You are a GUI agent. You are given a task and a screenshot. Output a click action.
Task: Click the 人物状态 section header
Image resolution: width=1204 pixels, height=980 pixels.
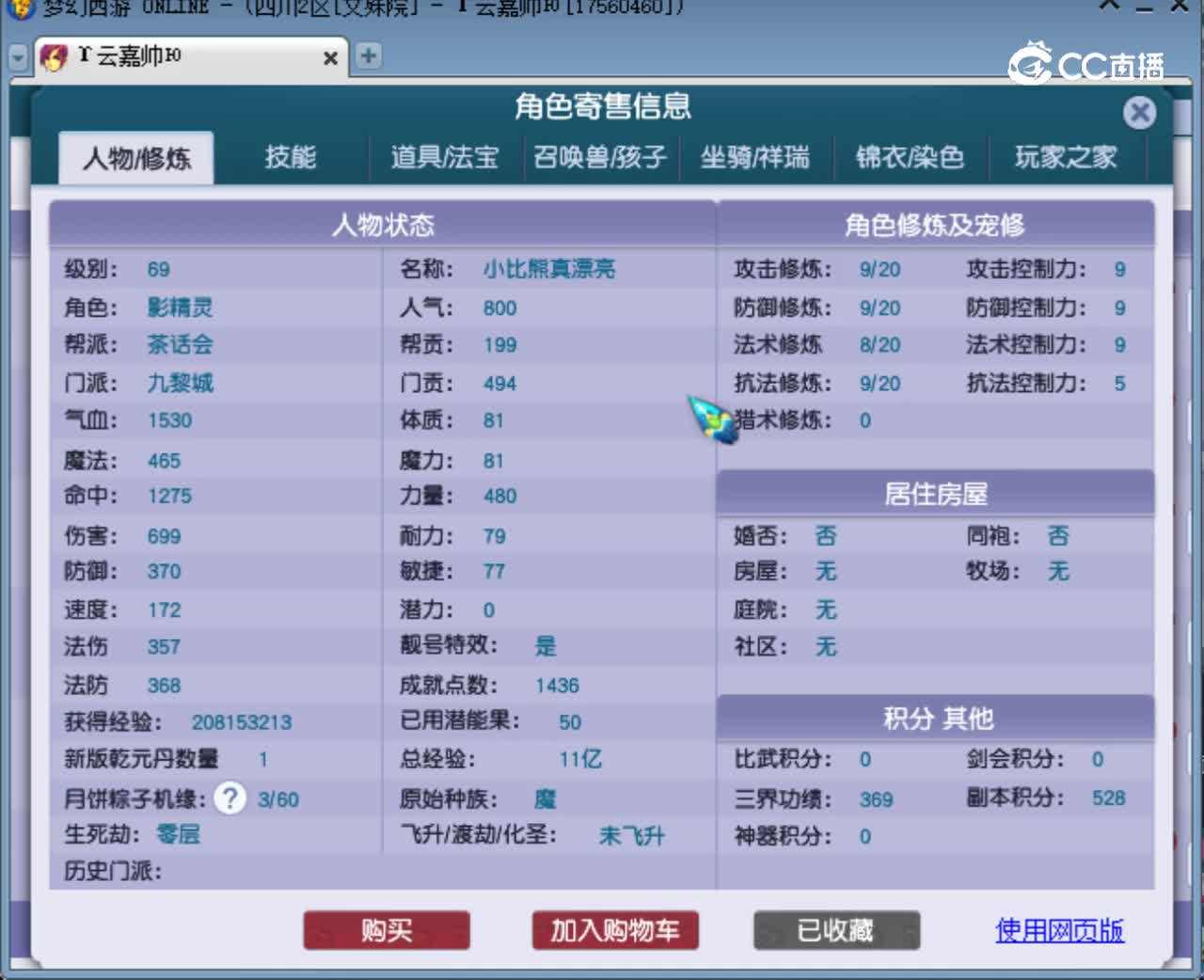click(x=383, y=225)
